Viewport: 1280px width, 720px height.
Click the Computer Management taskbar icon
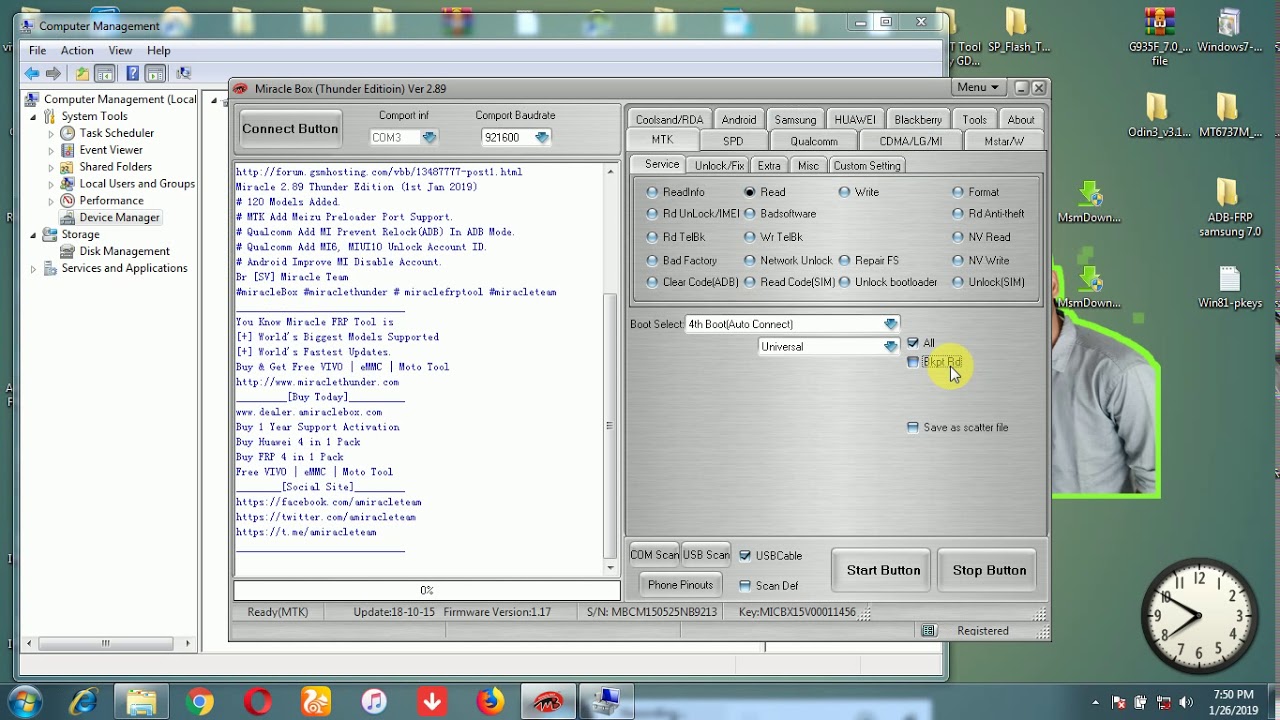pyautogui.click(x=606, y=702)
